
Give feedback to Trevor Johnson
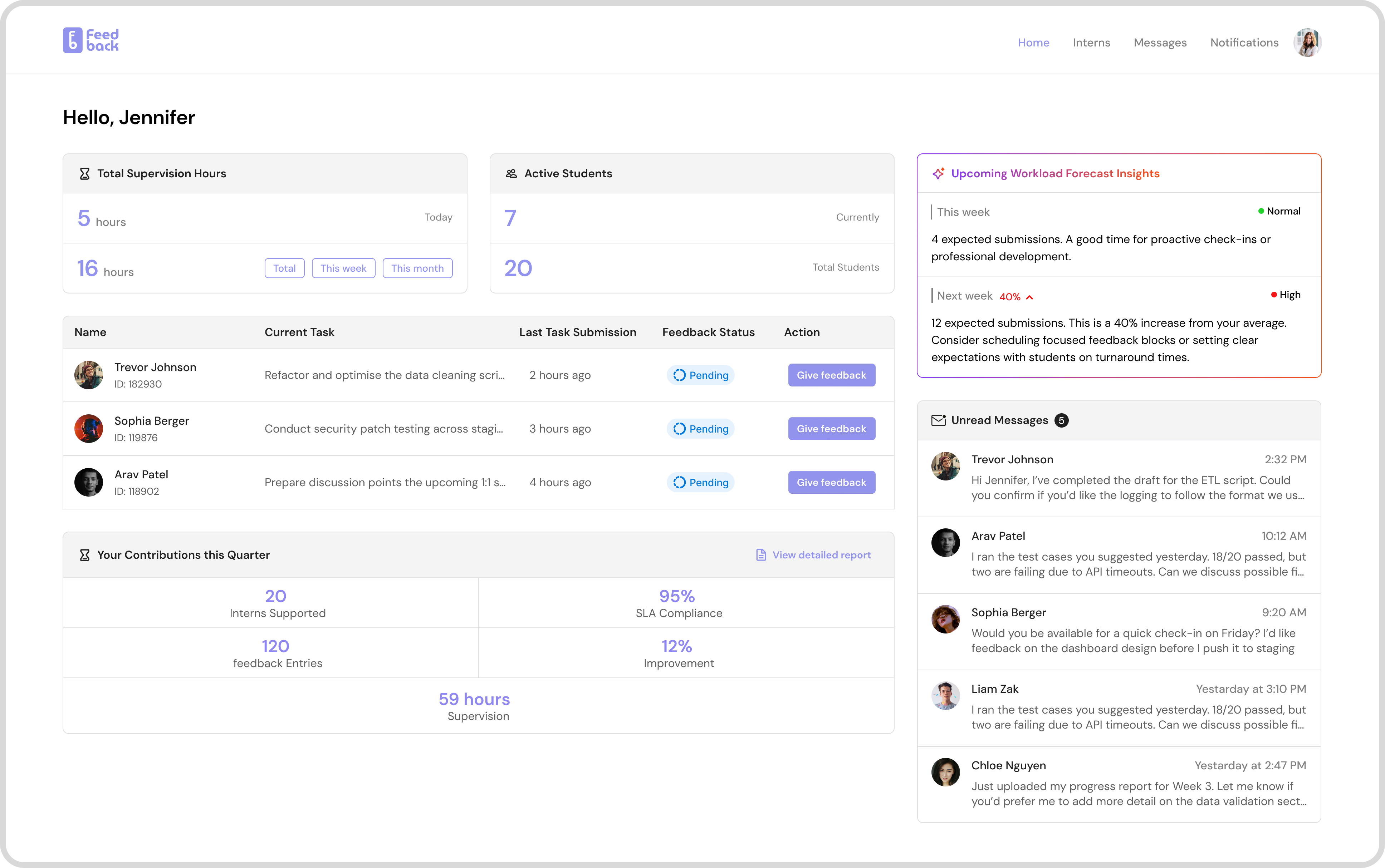click(x=831, y=375)
